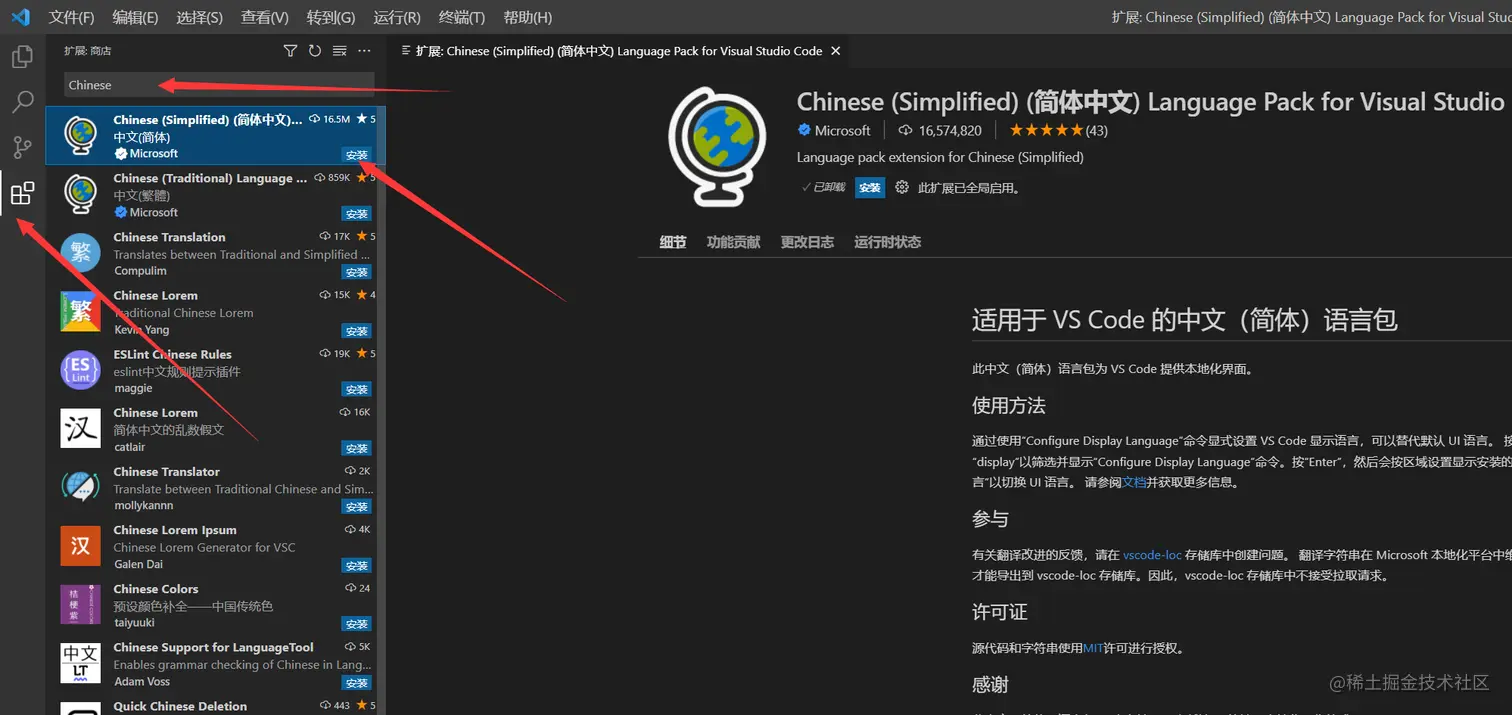The image size is (1512, 715).
Task: Open the 运行(R) menu
Action: click(x=396, y=17)
